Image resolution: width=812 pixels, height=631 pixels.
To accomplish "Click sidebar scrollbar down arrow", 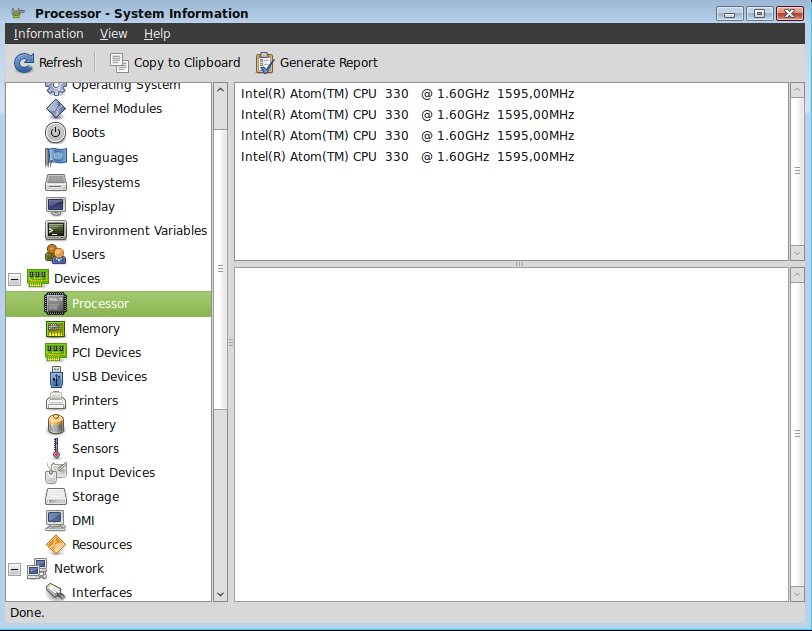I will 221,594.
